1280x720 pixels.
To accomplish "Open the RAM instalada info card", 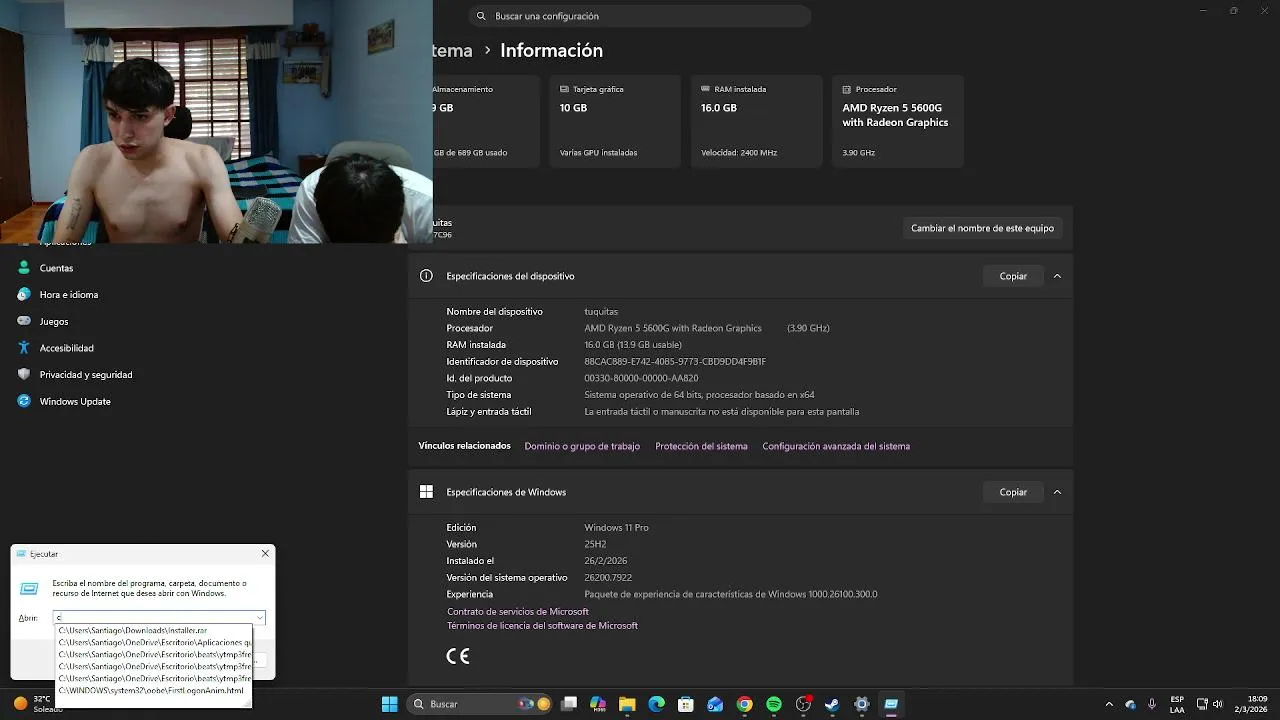I will [x=756, y=121].
